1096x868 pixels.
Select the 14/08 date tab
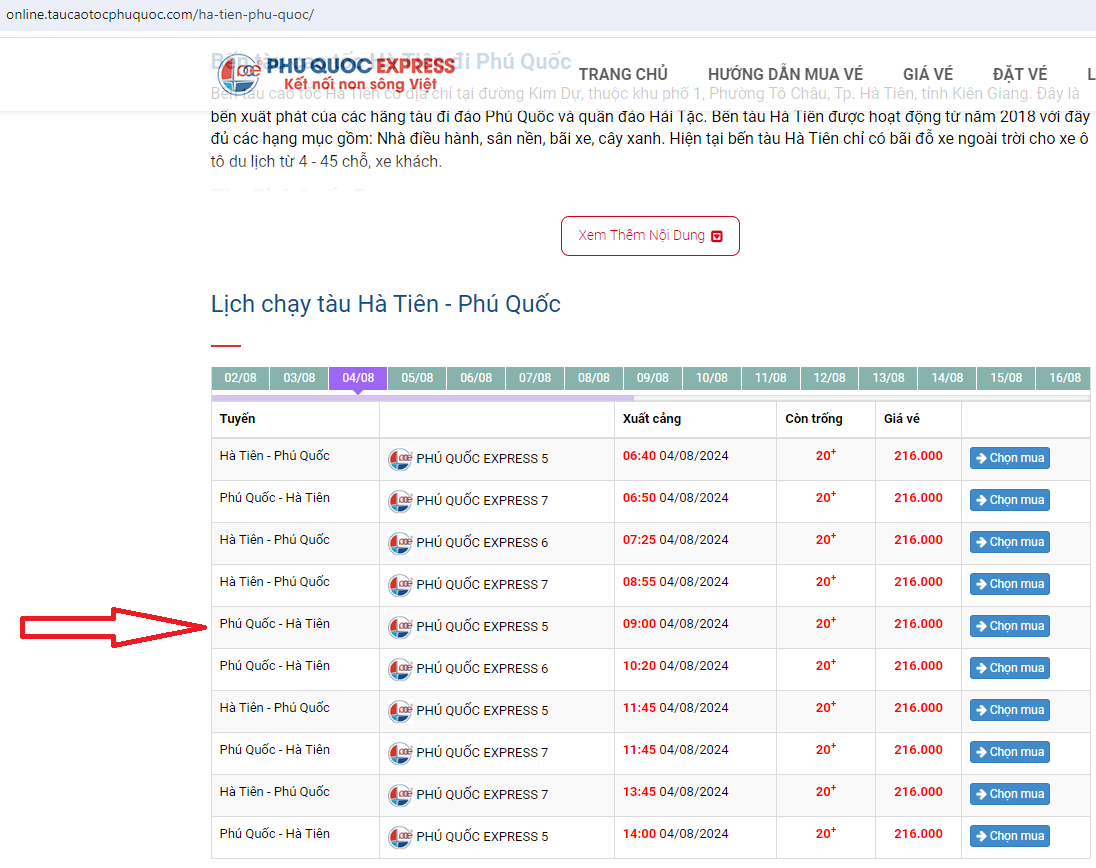(947, 377)
